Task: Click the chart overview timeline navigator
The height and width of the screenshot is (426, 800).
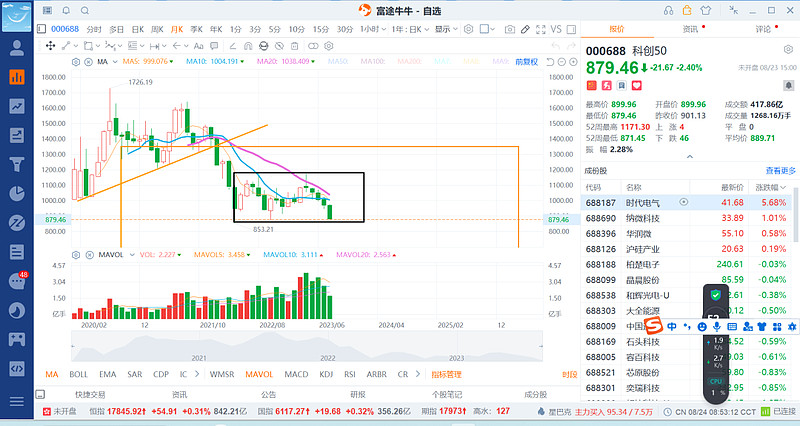Action: click(x=307, y=346)
